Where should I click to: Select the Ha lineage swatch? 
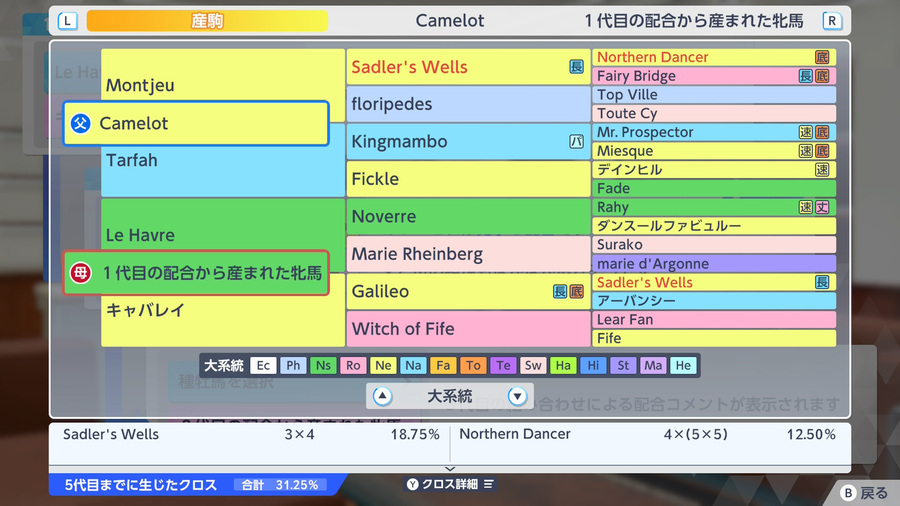[x=563, y=365]
